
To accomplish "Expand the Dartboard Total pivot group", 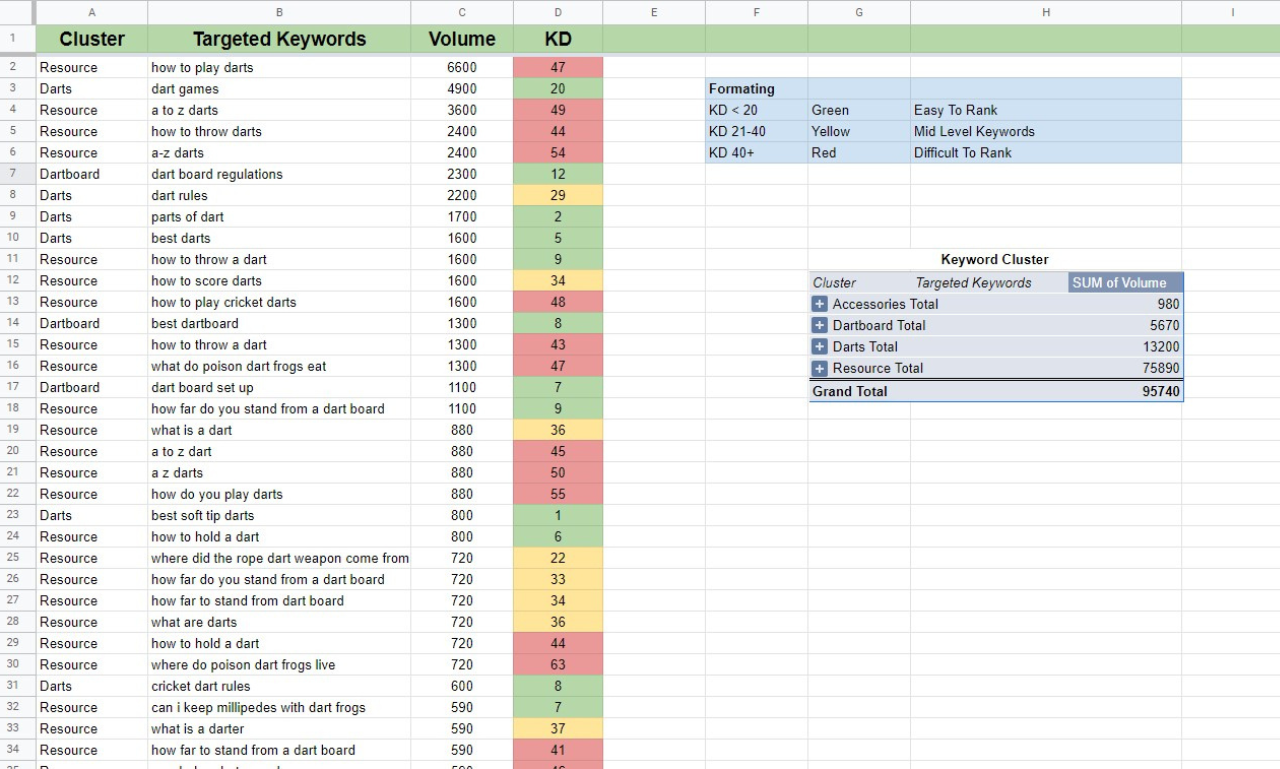I will pyautogui.click(x=820, y=325).
